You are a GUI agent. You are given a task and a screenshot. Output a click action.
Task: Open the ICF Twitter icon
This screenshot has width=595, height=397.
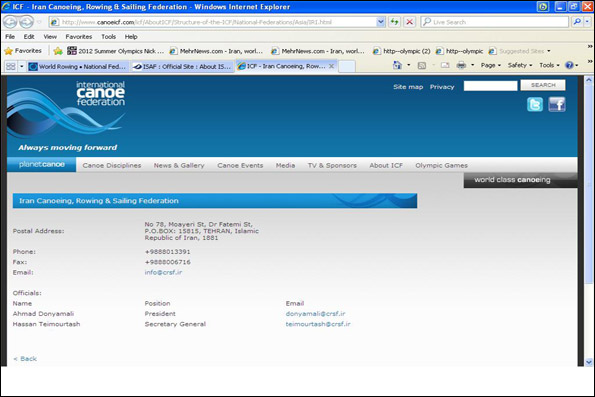[x=535, y=104]
